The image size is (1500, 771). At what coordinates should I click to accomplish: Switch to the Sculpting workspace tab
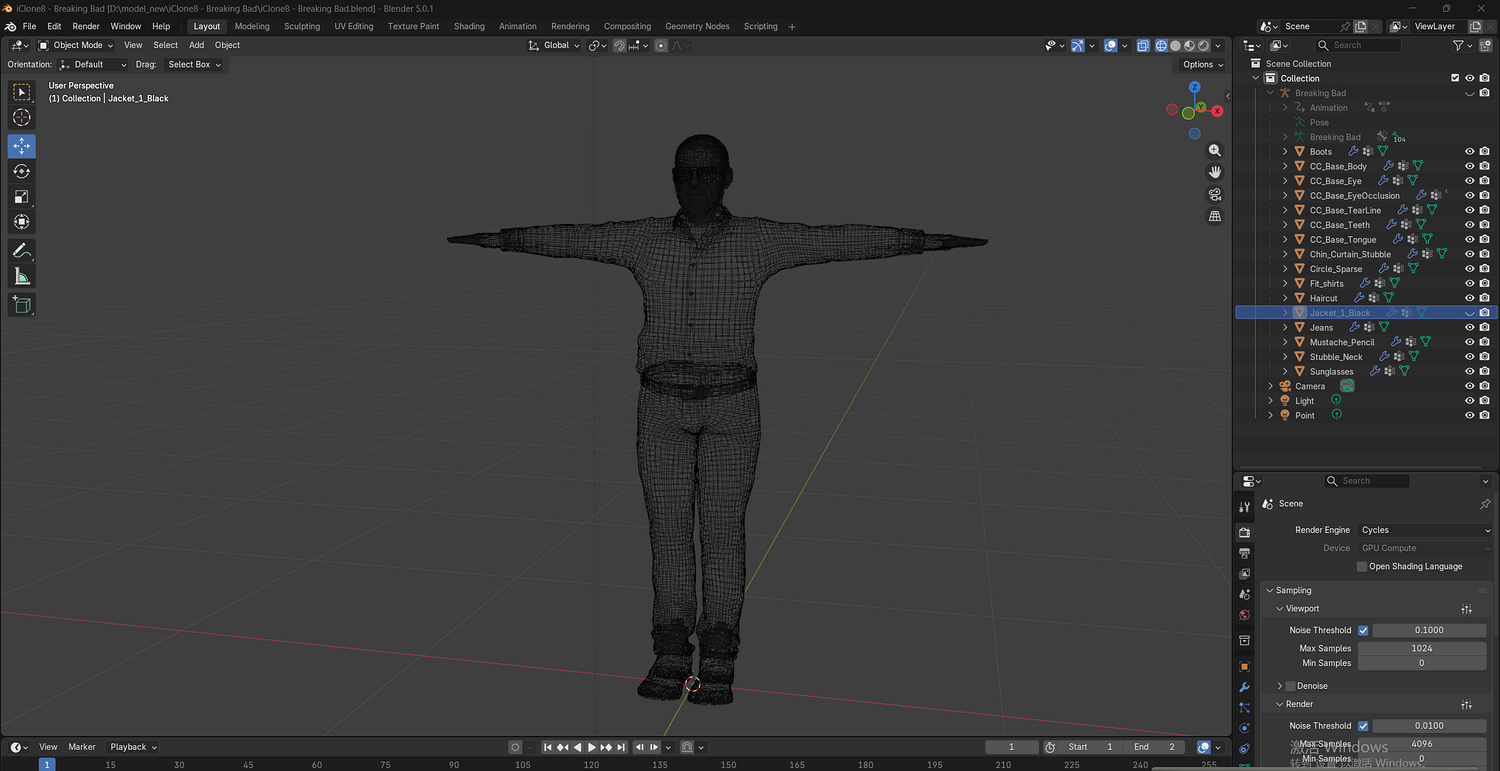tap(302, 26)
